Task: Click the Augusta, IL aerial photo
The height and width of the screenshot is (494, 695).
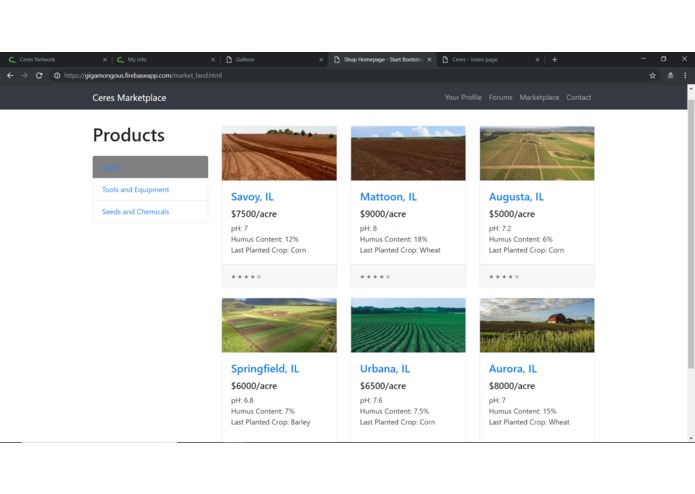Action: (x=537, y=153)
